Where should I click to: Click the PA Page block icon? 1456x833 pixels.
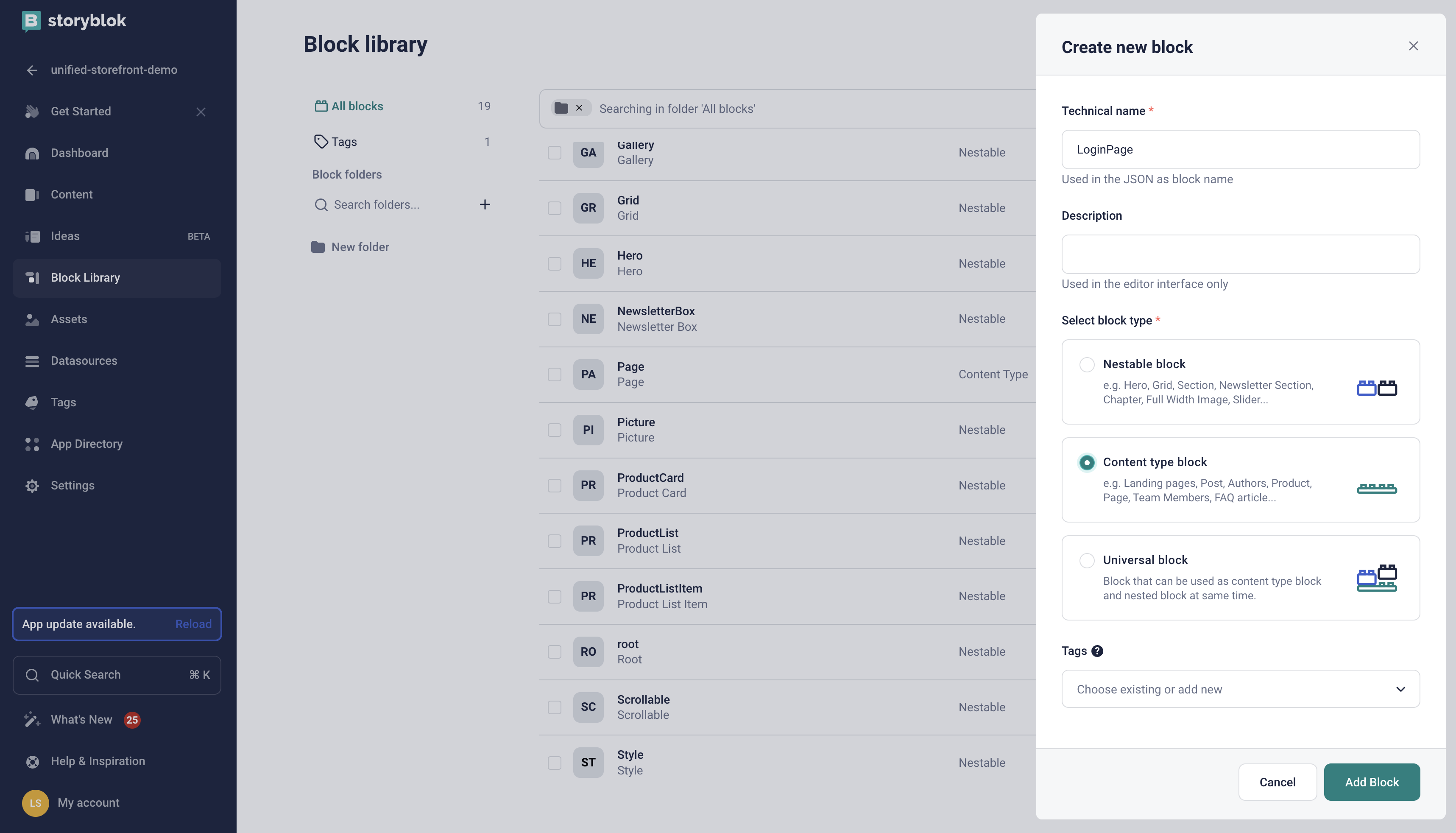[588, 375]
